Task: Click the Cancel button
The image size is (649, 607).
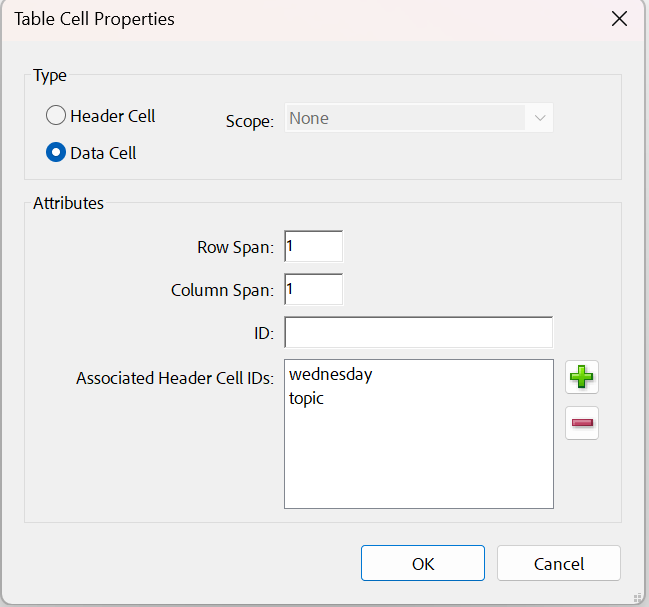Action: point(559,563)
